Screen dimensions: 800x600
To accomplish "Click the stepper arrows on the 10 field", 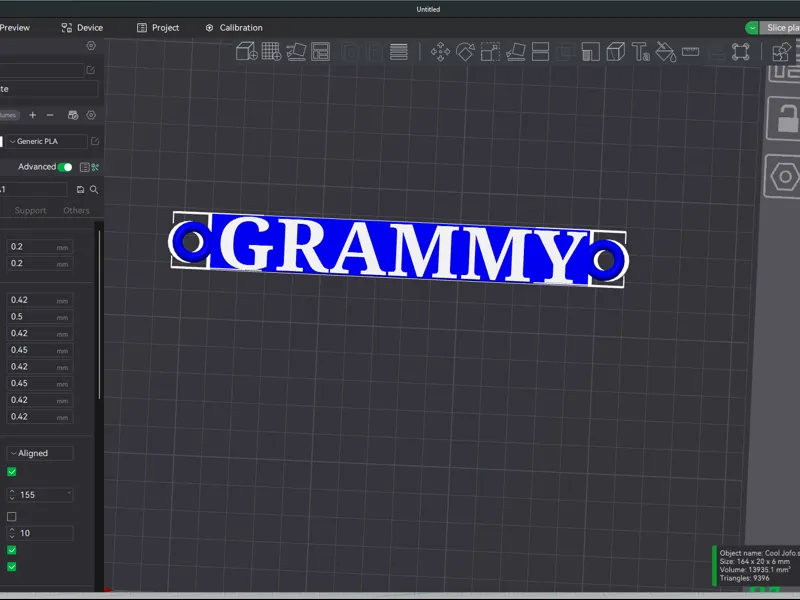I will pyautogui.click(x=12, y=533).
